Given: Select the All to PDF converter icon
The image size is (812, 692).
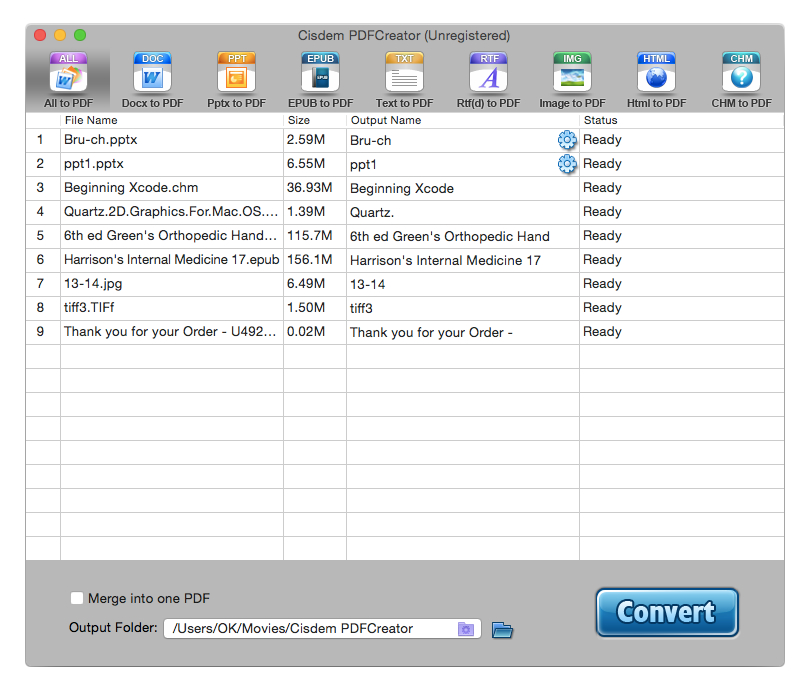Looking at the screenshot, I should [x=68, y=79].
